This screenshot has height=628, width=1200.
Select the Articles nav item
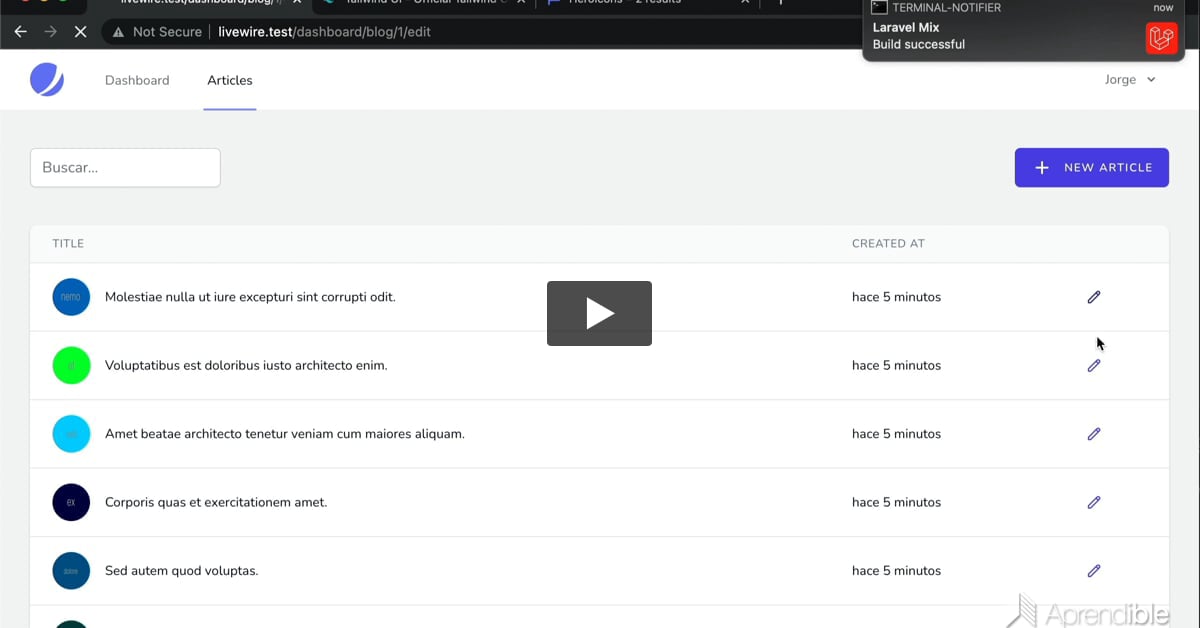pos(230,80)
